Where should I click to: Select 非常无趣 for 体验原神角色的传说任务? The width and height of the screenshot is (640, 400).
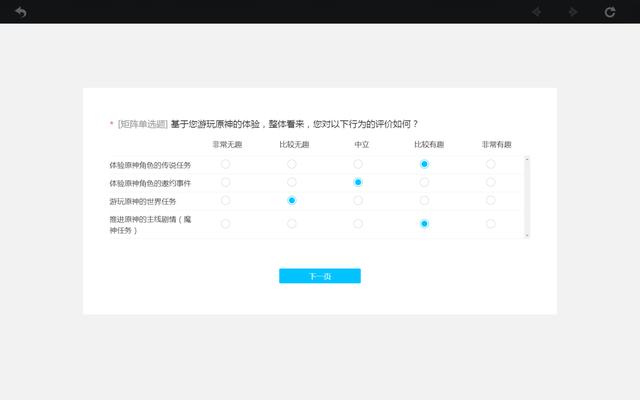pos(225,164)
